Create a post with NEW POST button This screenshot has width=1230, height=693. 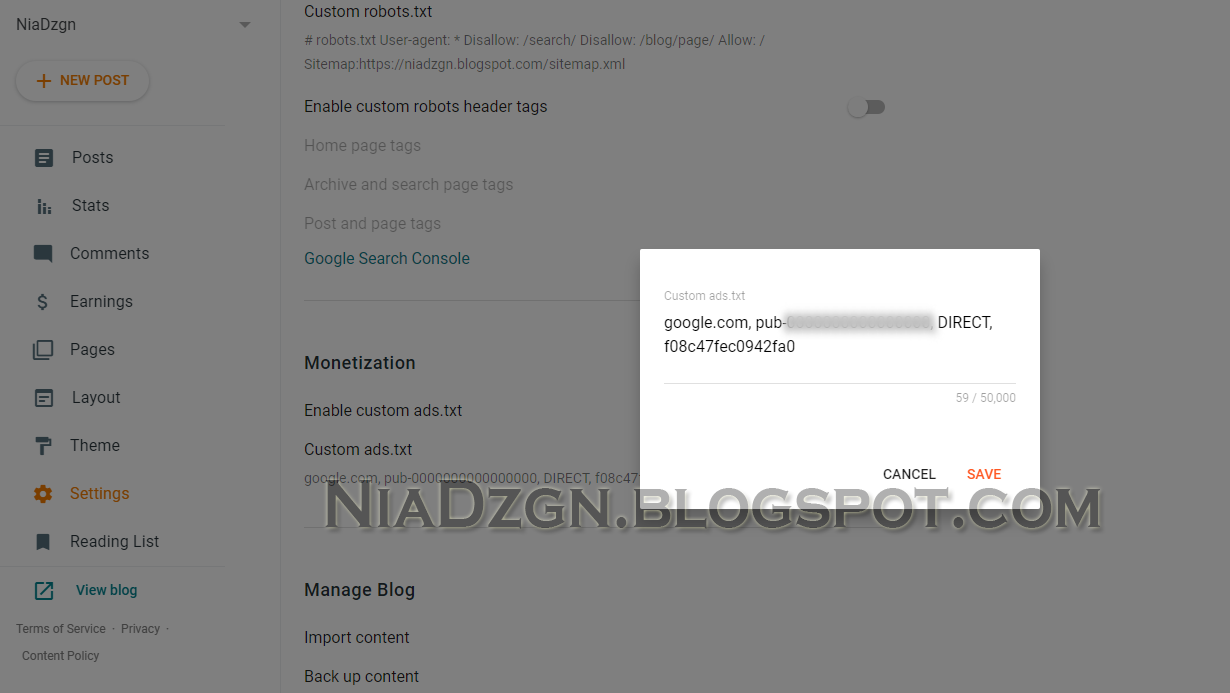pos(83,81)
